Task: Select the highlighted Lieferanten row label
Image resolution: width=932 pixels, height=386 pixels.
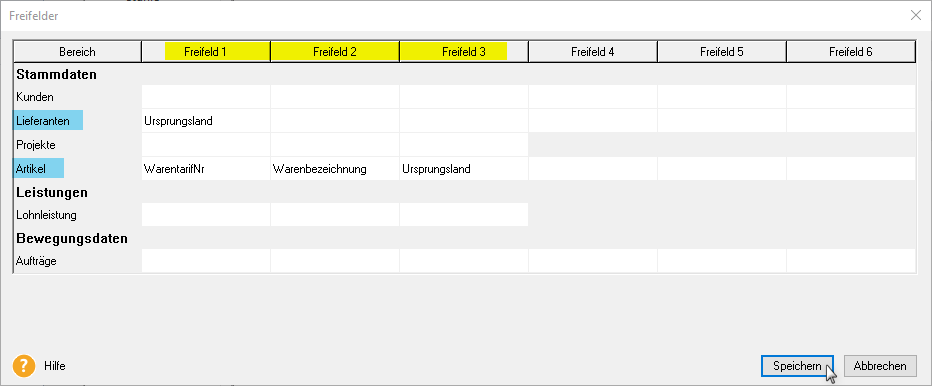Action: click(48, 121)
